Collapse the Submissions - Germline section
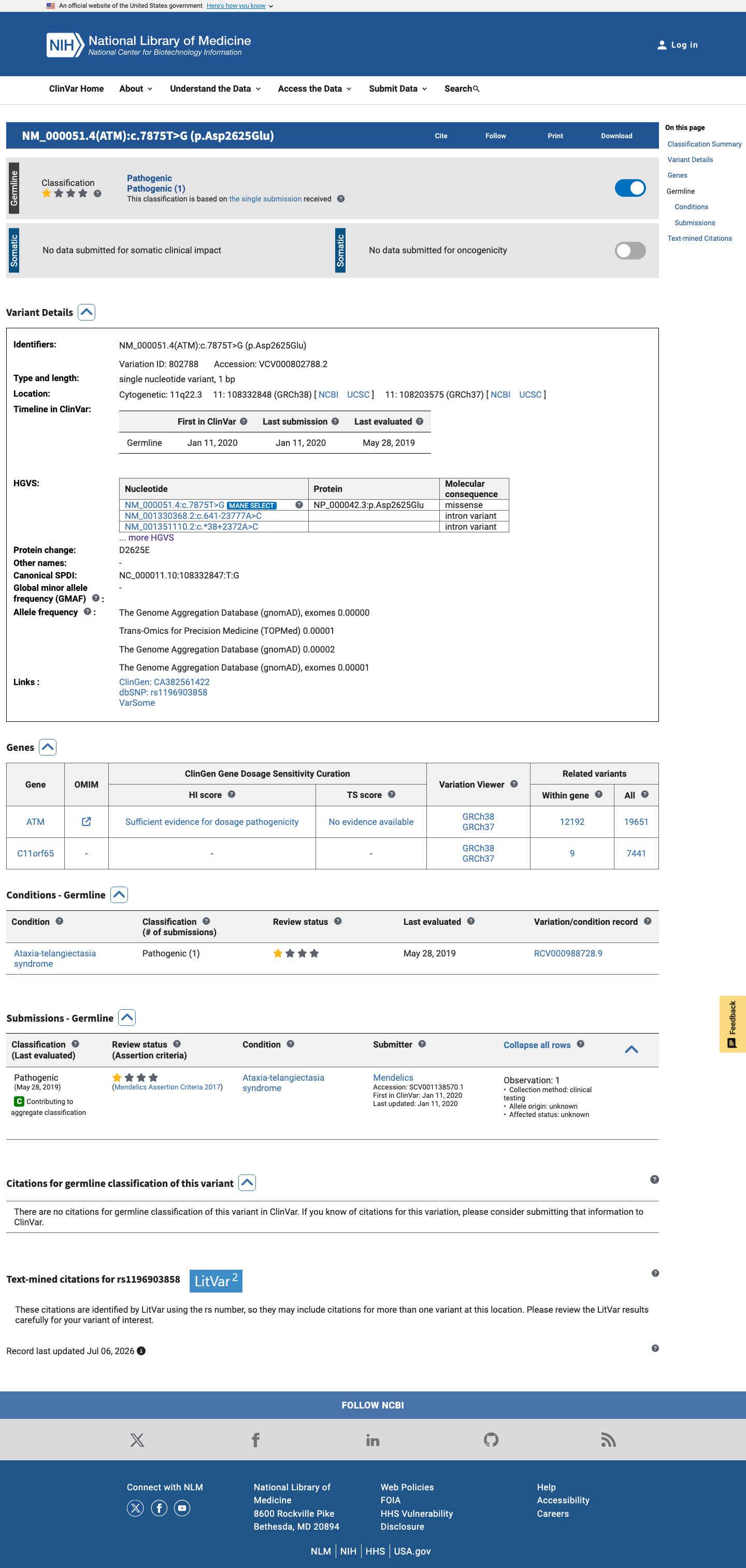Screen dimensions: 746x1568 coord(127,1018)
